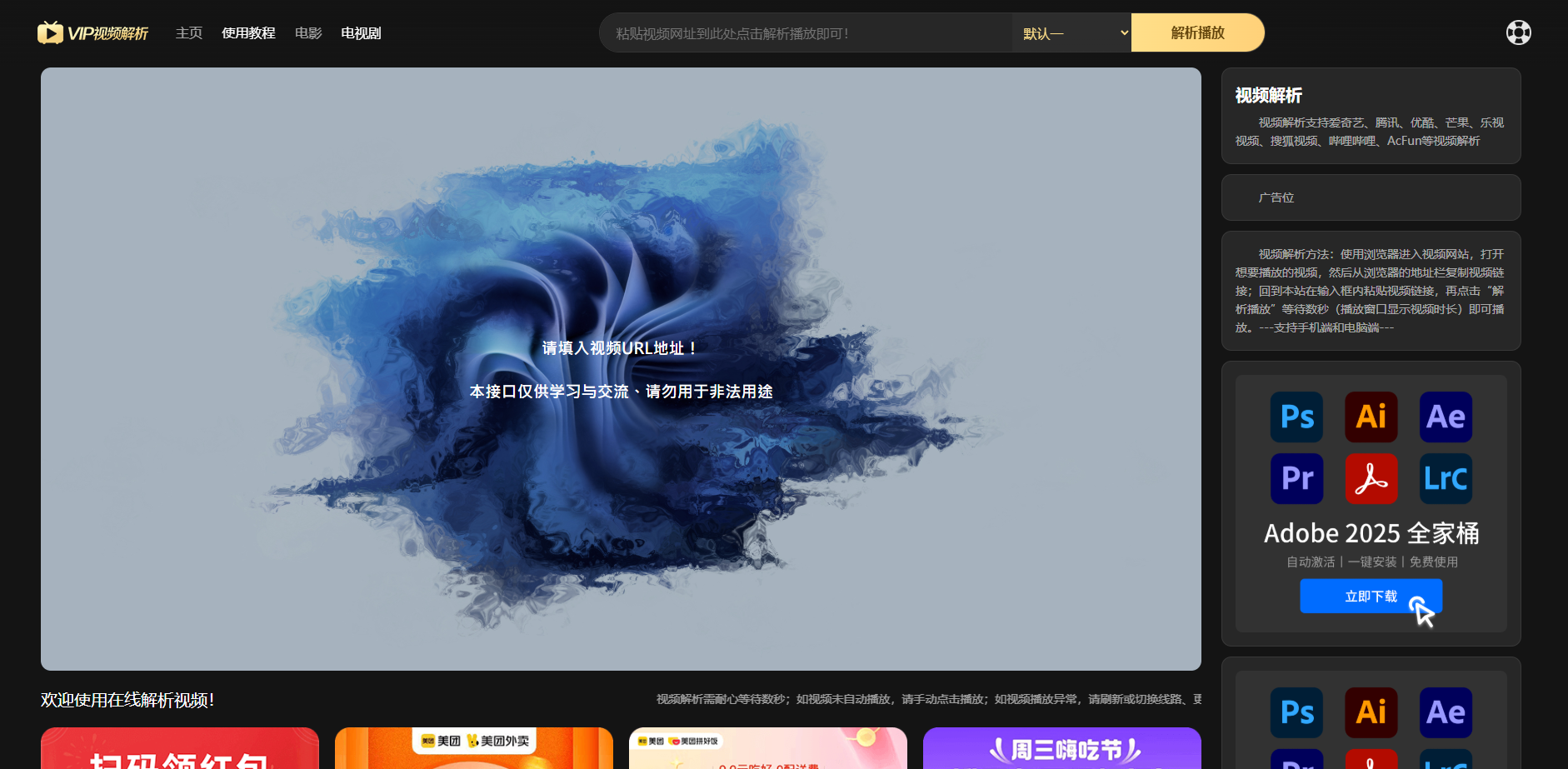Click the 解析播放 button
The height and width of the screenshot is (769, 1568).
pos(1197,33)
